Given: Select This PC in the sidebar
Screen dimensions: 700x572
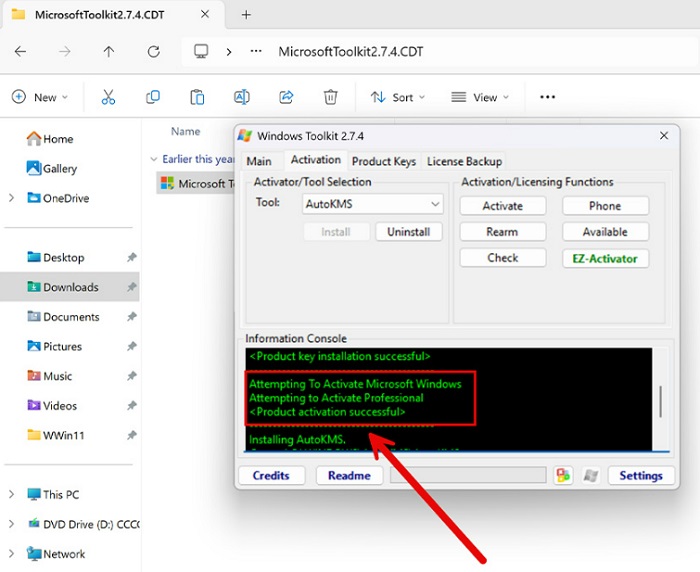Looking at the screenshot, I should coord(53,494).
